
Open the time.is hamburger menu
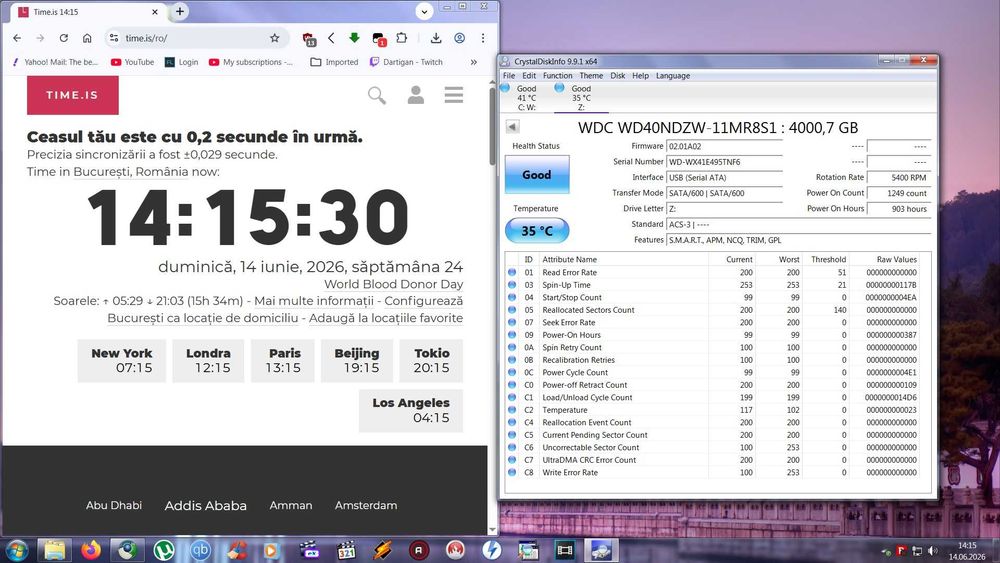(x=454, y=95)
